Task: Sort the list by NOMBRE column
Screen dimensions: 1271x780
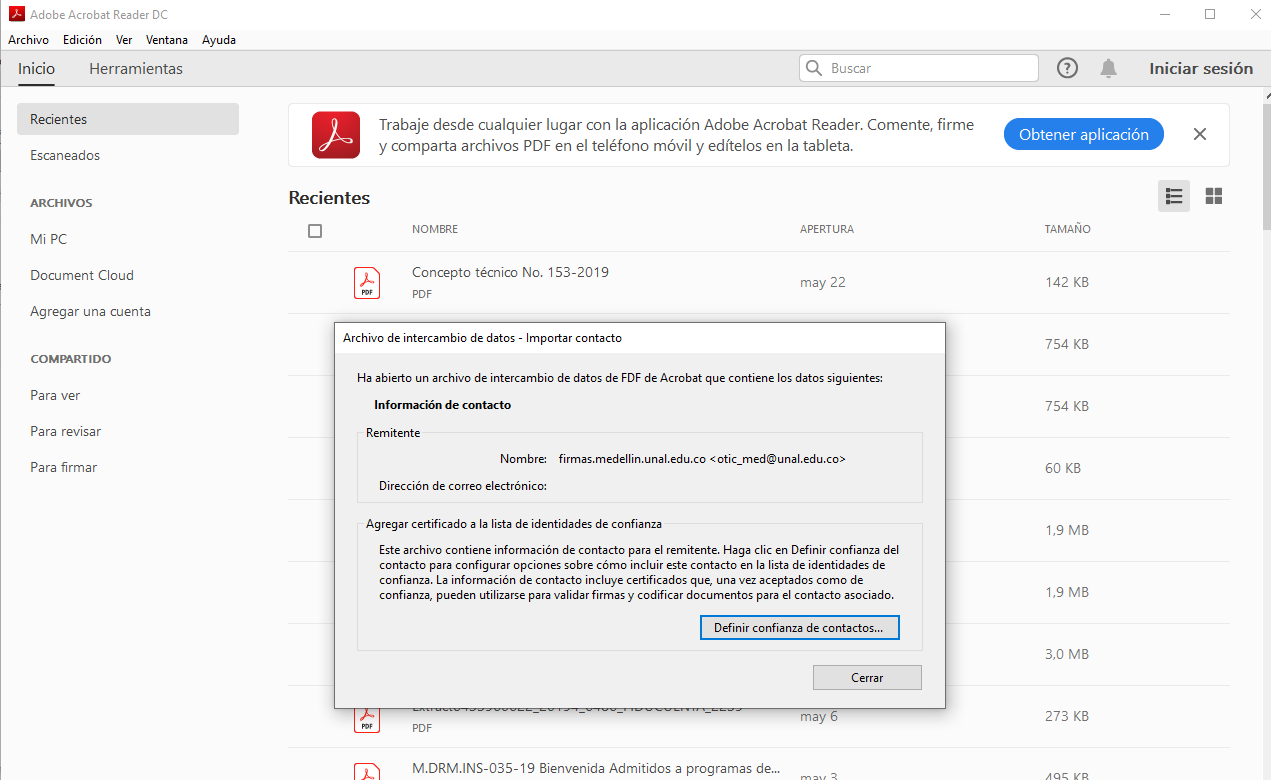Action: (435, 229)
